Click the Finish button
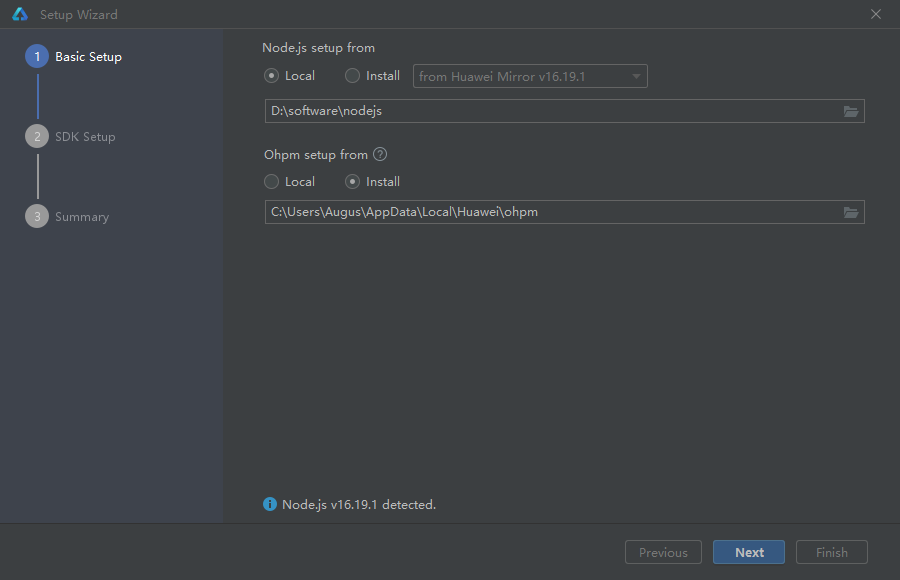900x580 pixels. [832, 552]
